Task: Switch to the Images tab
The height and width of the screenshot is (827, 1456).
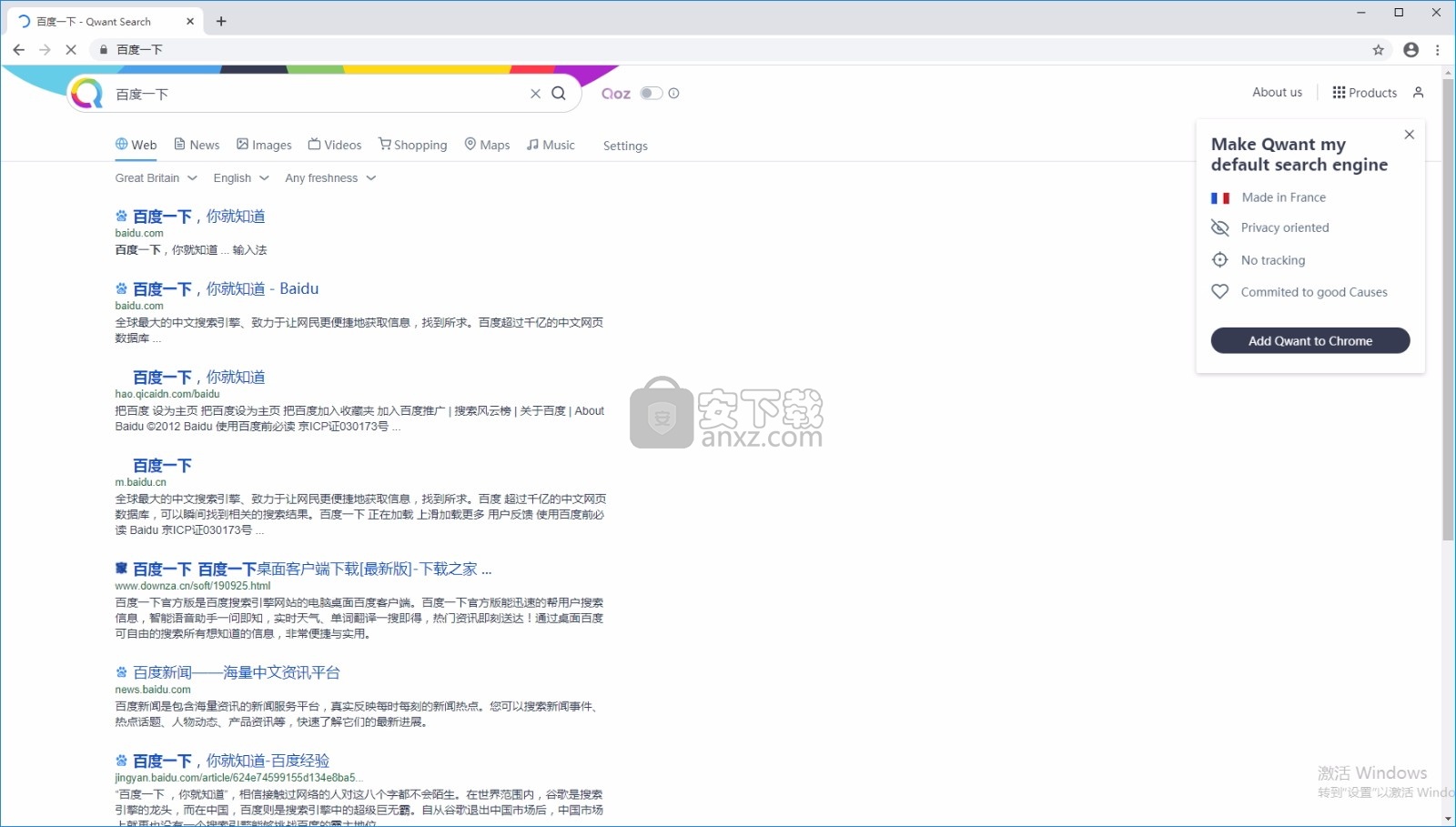Action: tap(264, 145)
